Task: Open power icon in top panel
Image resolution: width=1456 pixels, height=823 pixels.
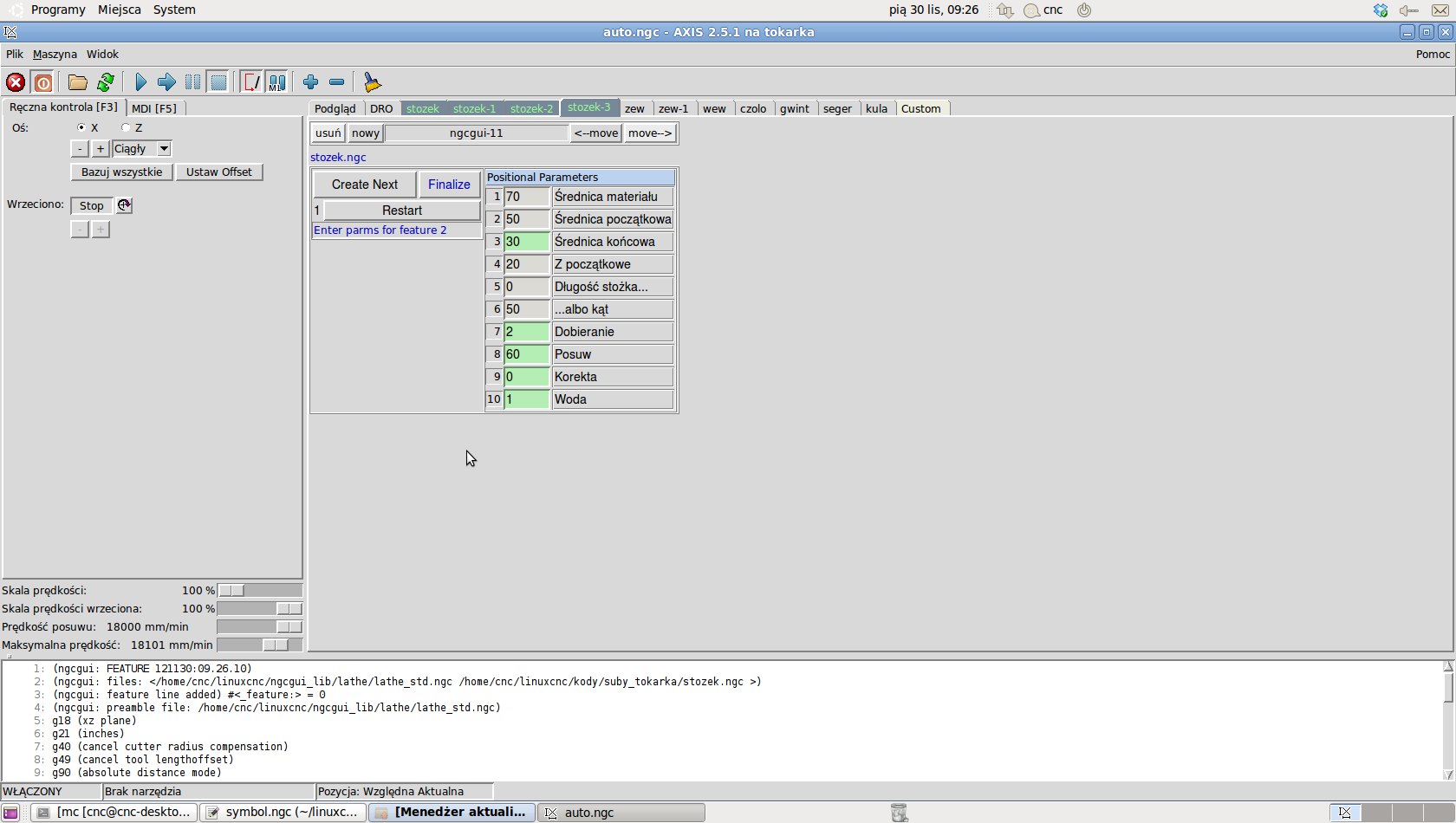Action: pos(1084,10)
